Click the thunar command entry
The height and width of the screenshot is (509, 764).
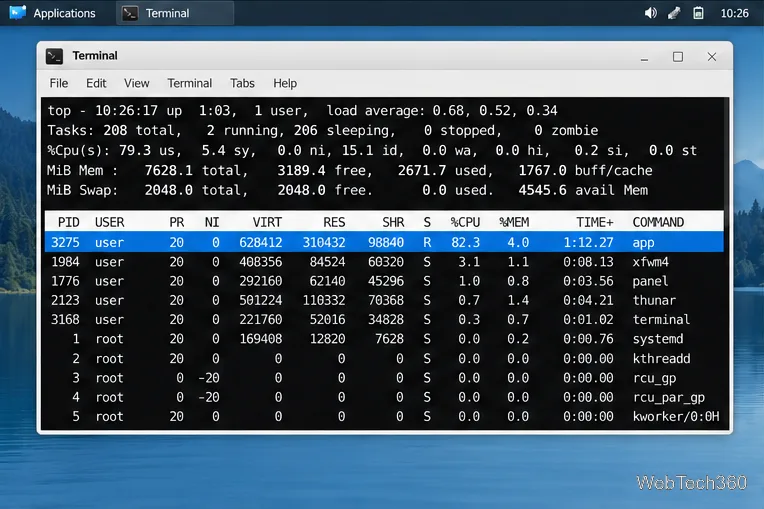click(x=654, y=300)
